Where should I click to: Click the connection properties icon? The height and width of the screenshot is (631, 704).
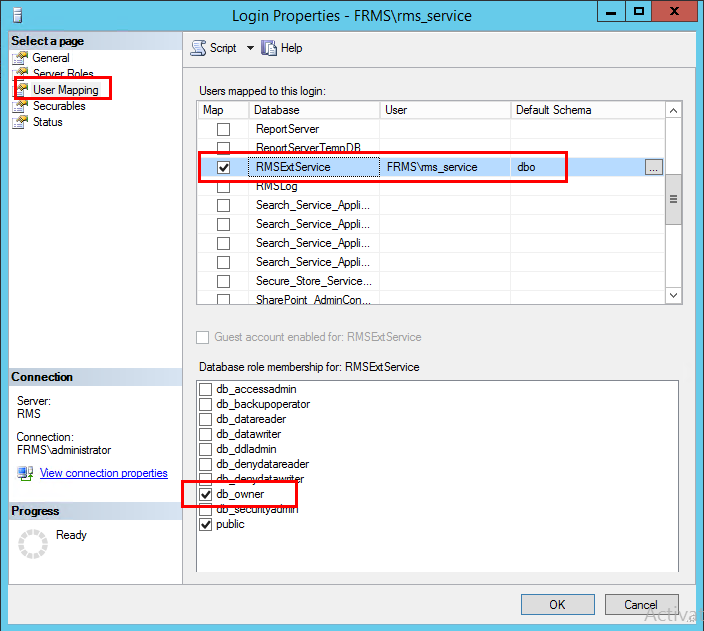click(x=24, y=473)
